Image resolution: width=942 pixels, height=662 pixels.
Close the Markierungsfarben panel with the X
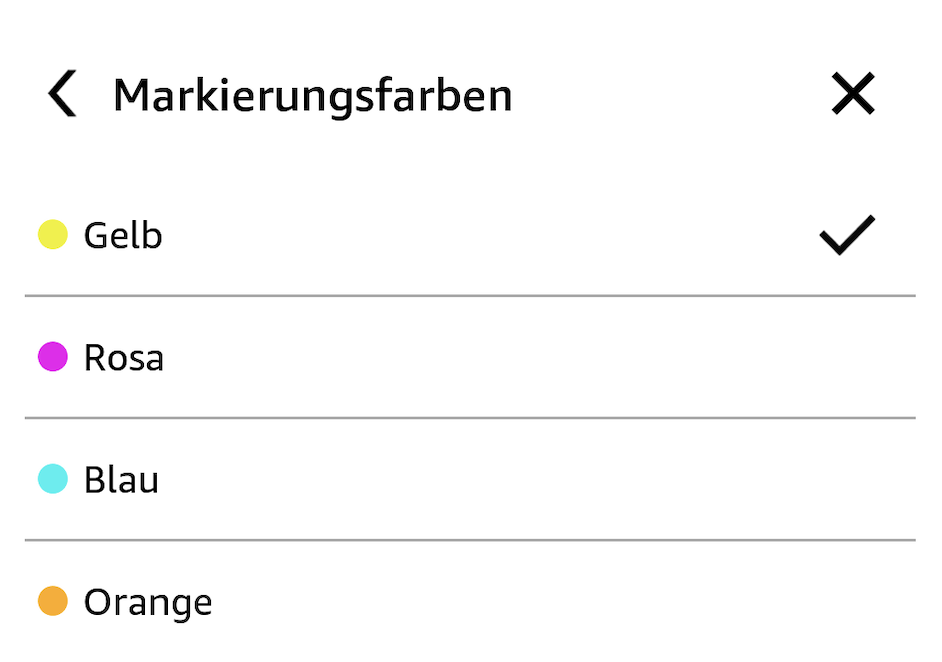click(853, 95)
